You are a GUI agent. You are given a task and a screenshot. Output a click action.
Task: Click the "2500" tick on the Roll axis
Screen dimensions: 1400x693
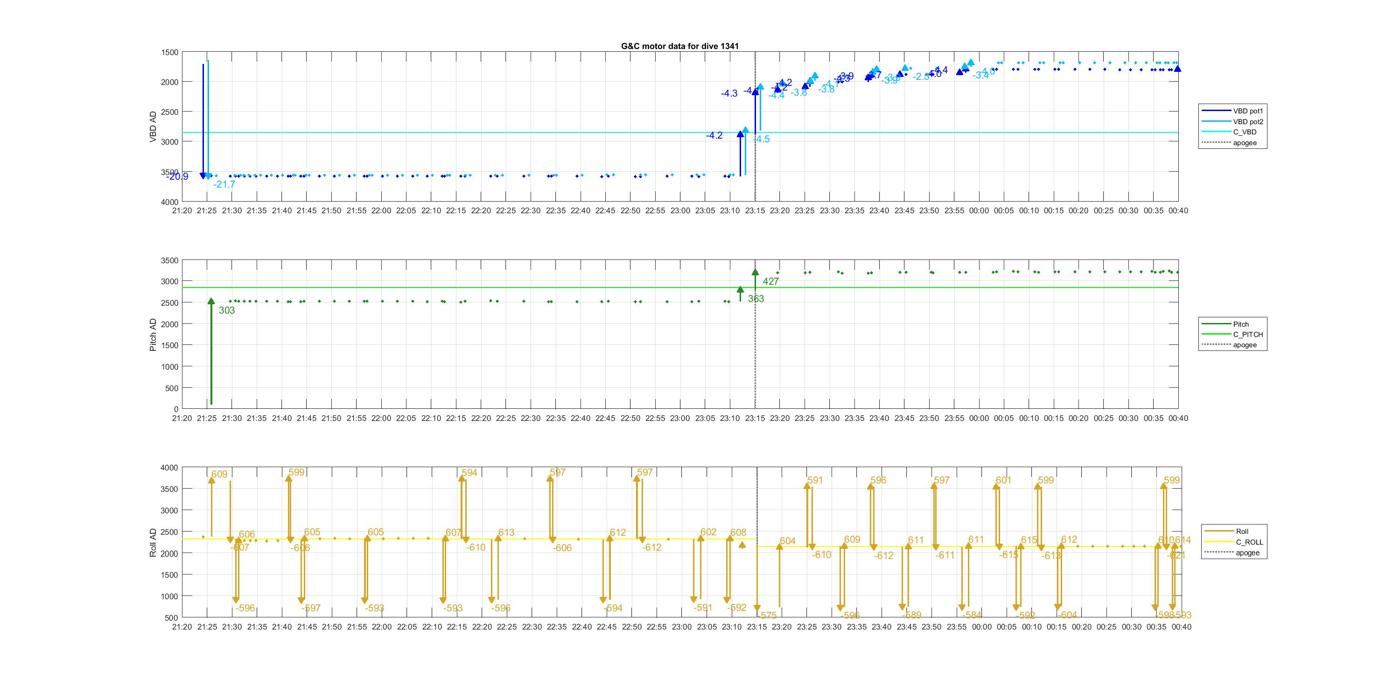pyautogui.click(x=170, y=532)
